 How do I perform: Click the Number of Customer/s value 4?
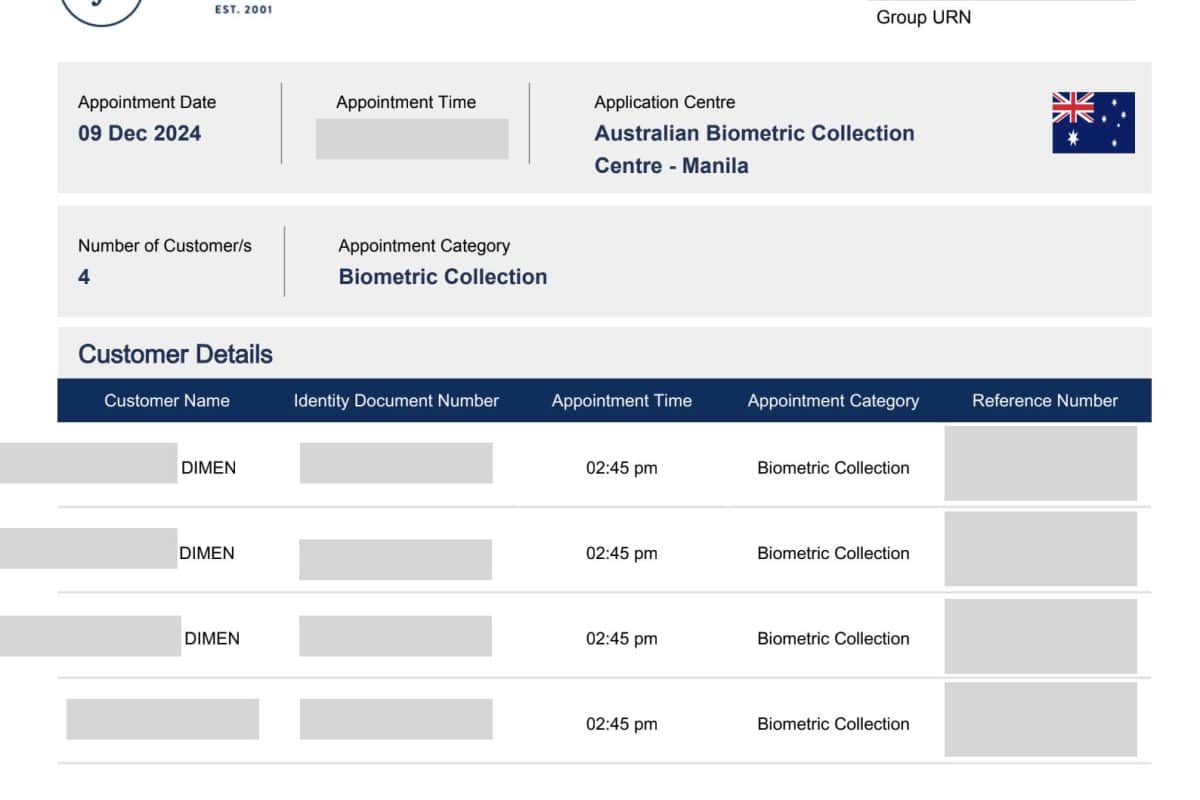[84, 277]
